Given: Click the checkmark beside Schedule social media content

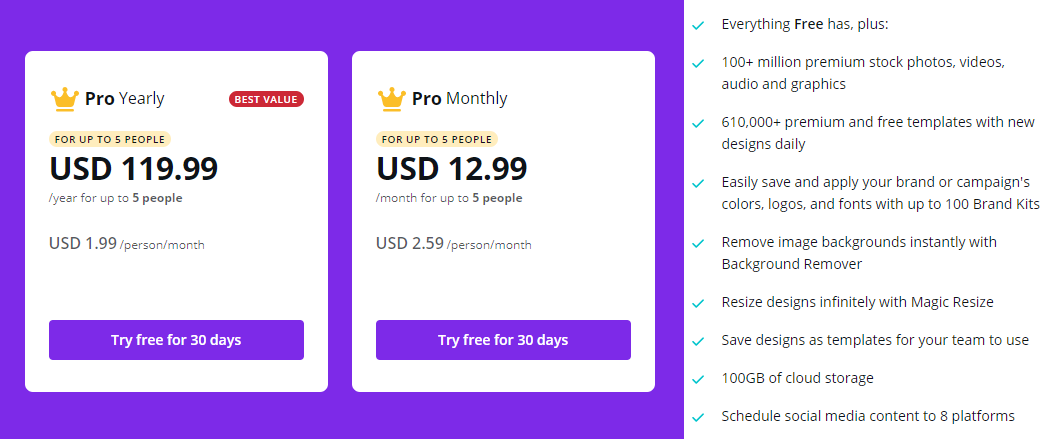Looking at the screenshot, I should [698, 416].
